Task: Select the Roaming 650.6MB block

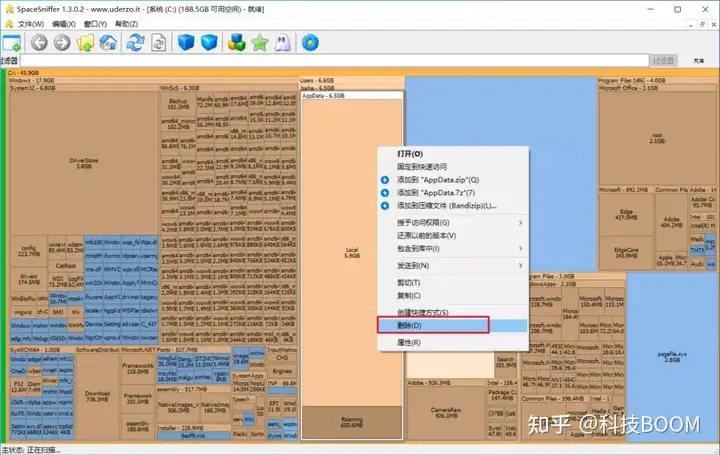Action: [352, 422]
